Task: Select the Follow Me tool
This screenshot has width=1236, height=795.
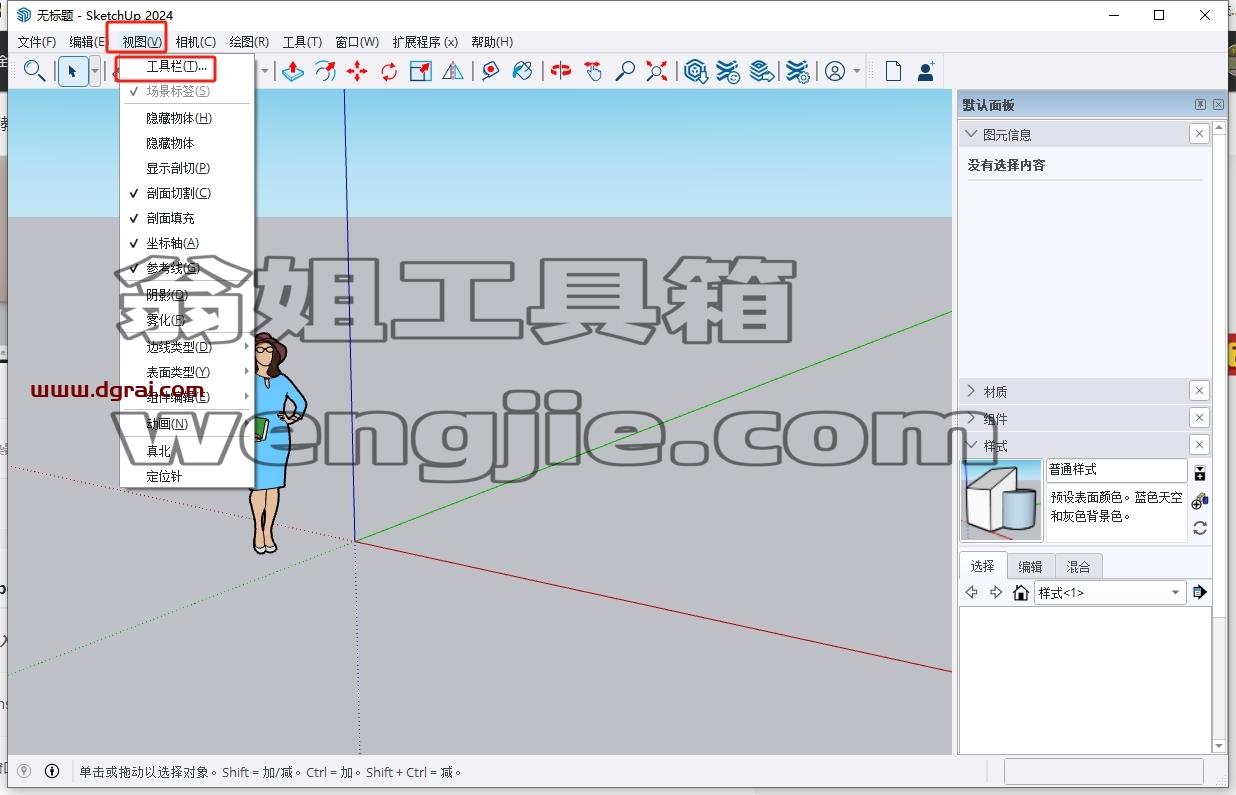Action: tap(325, 71)
